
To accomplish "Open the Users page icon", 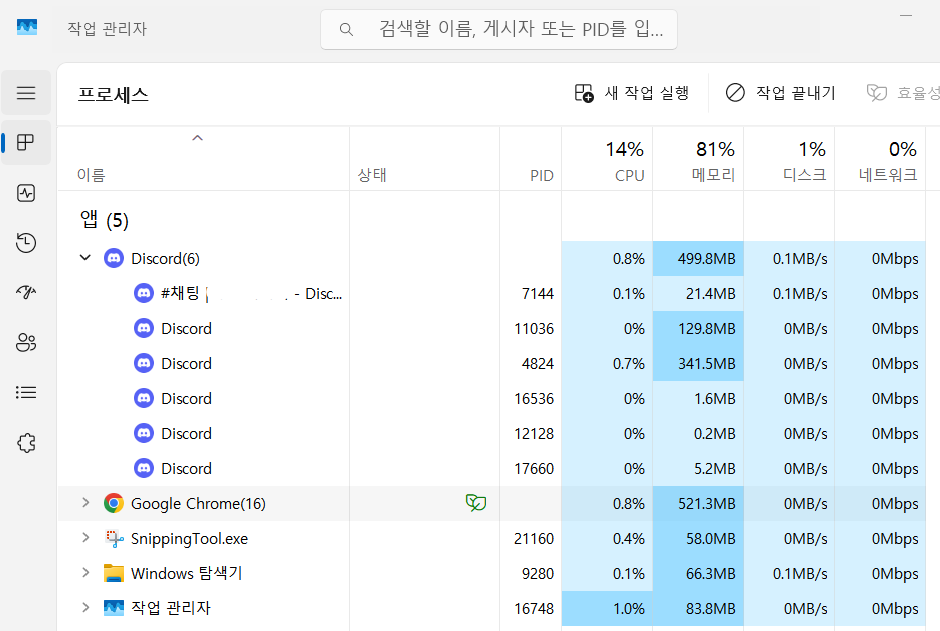I will pyautogui.click(x=26, y=342).
